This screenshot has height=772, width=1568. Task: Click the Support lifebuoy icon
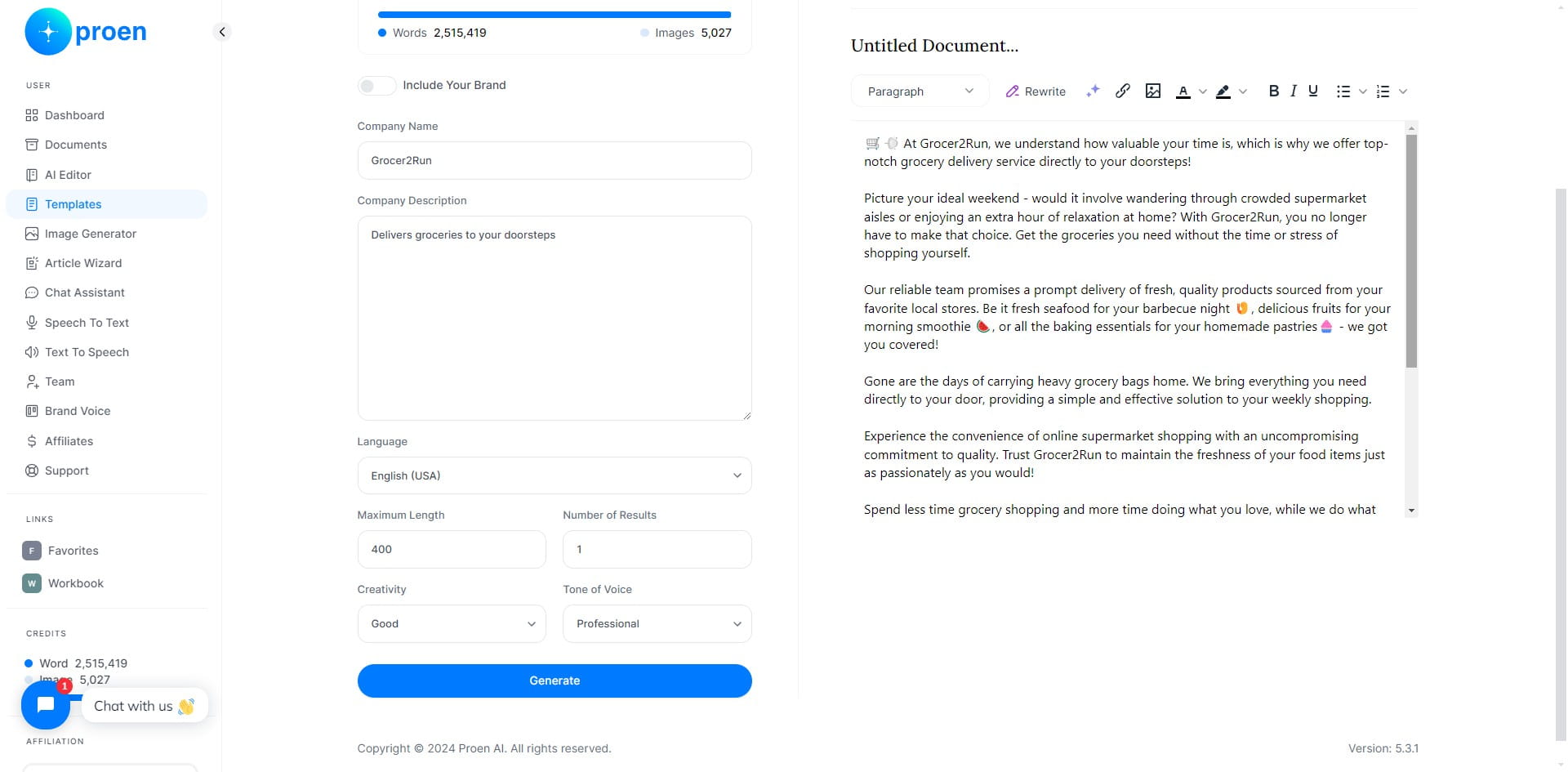32,471
